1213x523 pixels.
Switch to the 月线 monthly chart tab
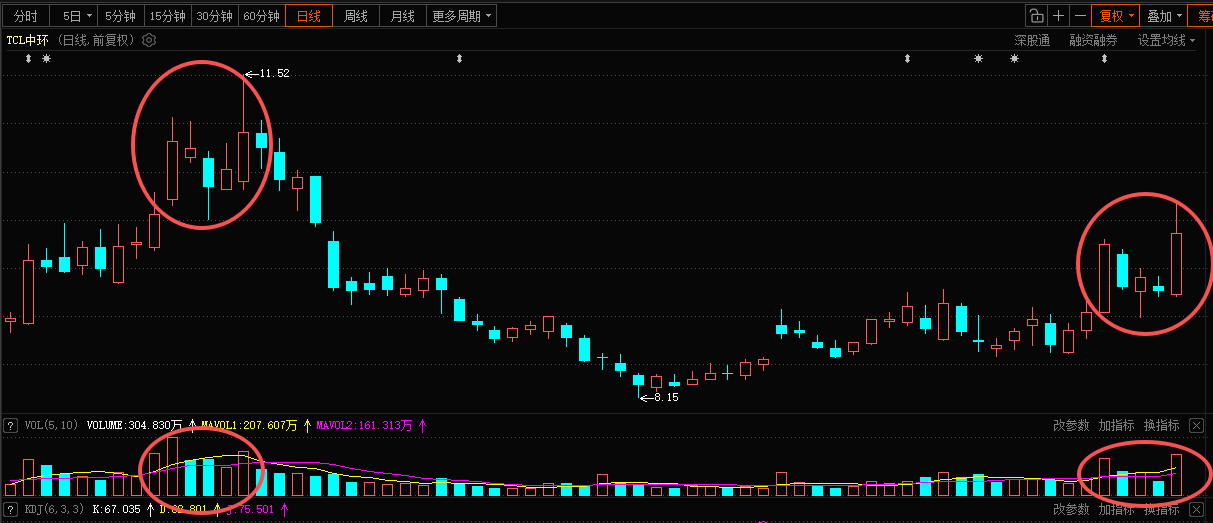pyautogui.click(x=403, y=16)
